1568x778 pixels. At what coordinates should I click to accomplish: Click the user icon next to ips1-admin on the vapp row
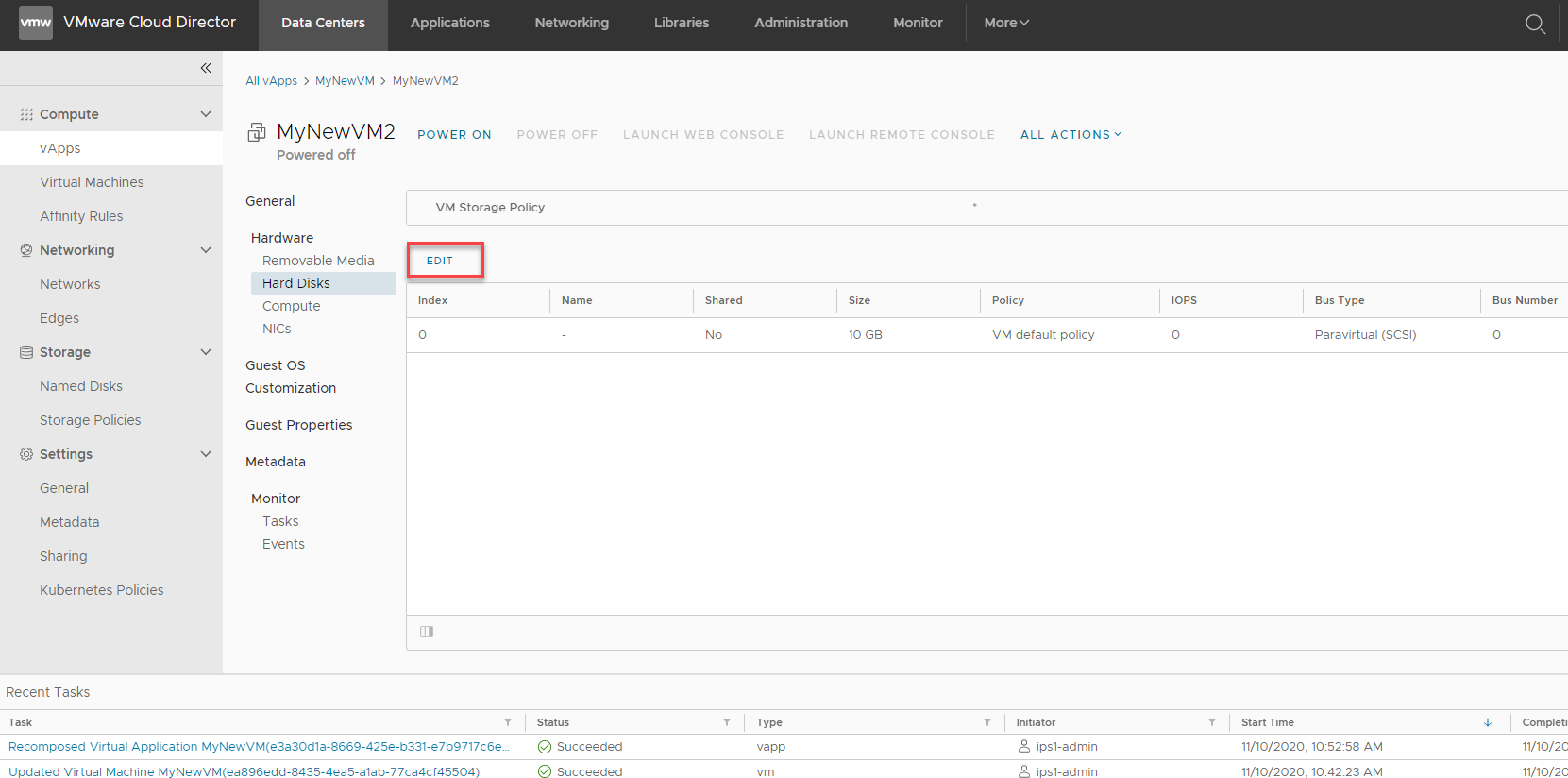coord(1024,747)
